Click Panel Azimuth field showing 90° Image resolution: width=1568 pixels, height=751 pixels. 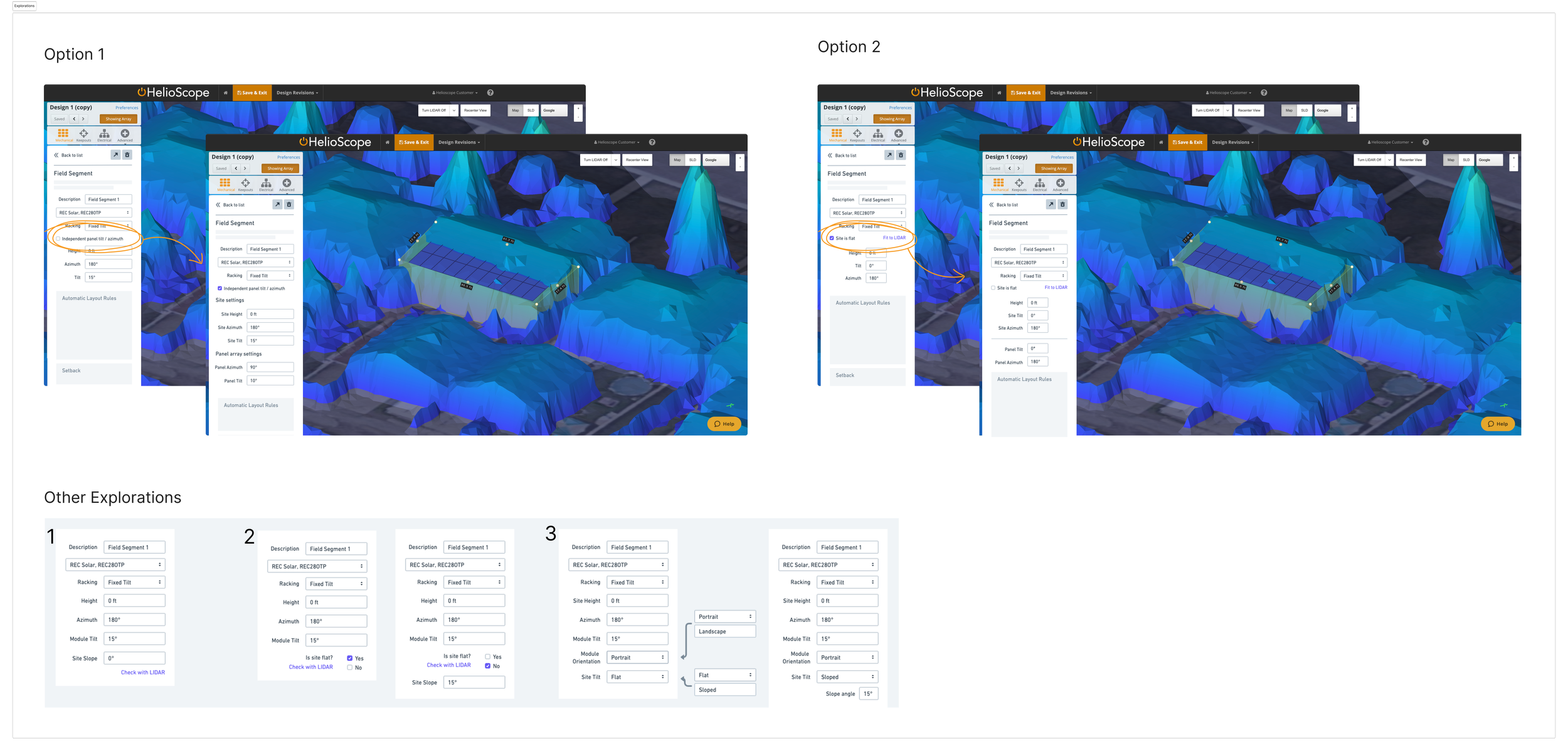point(270,367)
